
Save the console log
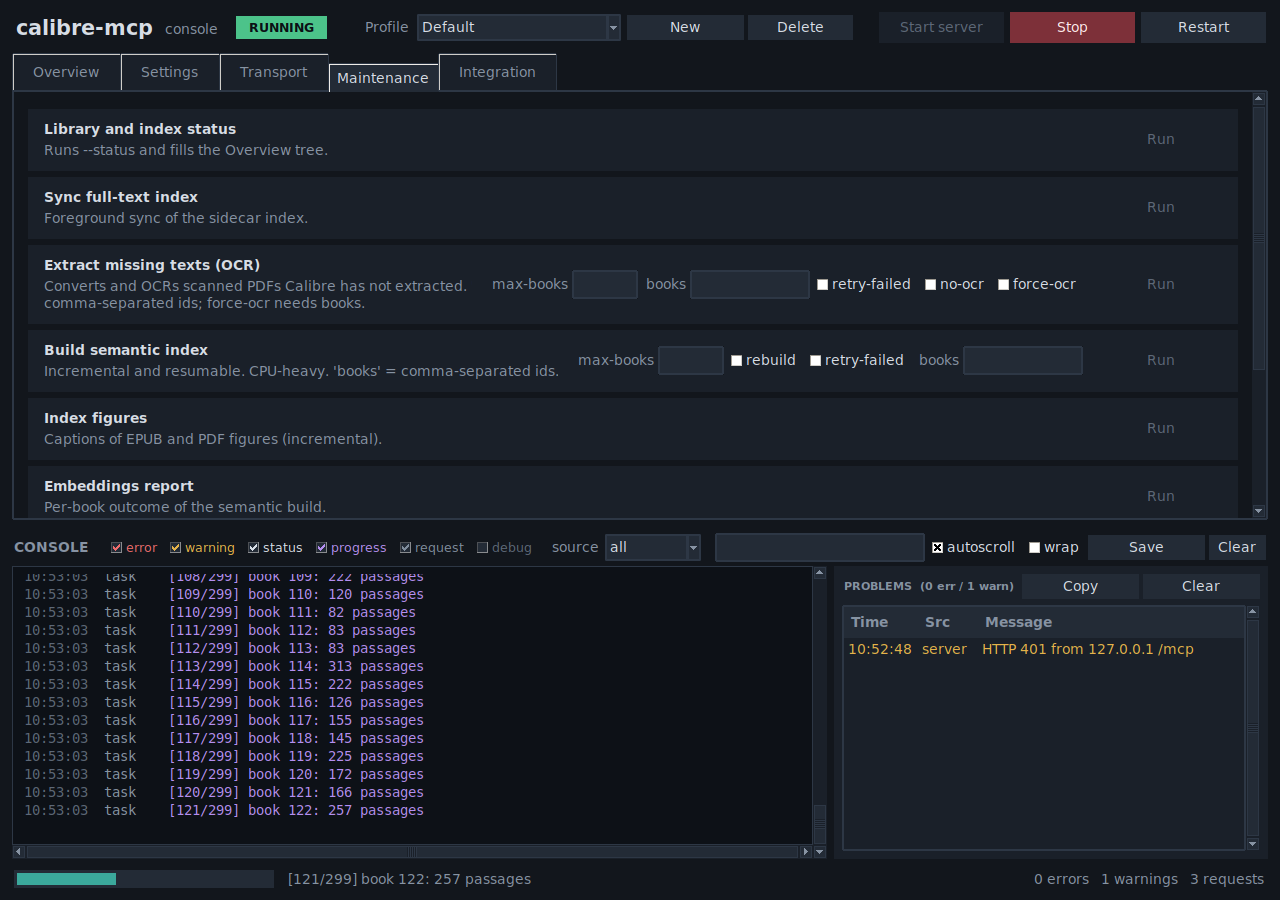[x=1146, y=547]
